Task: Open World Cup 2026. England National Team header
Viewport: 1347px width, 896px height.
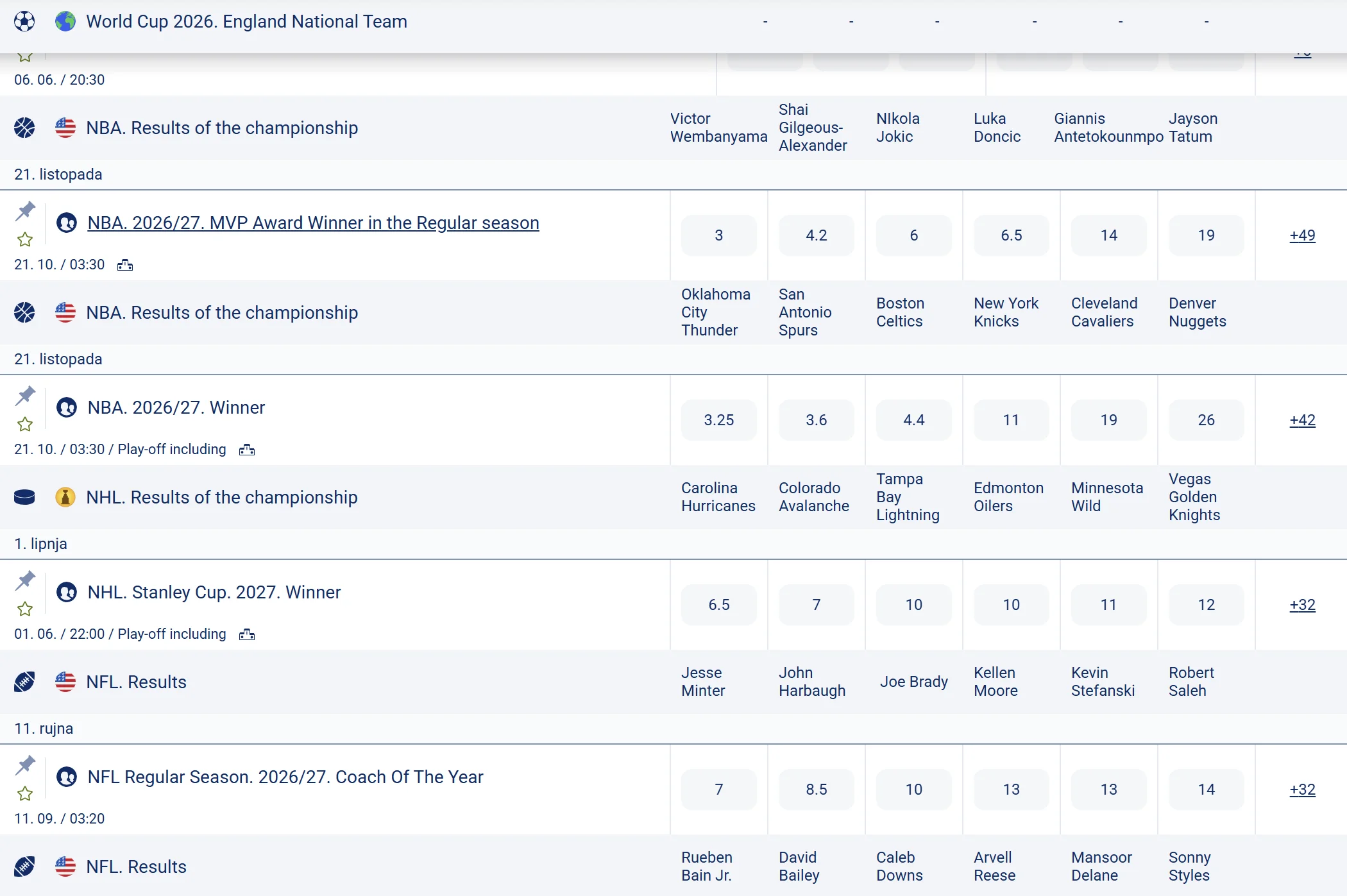Action: point(247,21)
